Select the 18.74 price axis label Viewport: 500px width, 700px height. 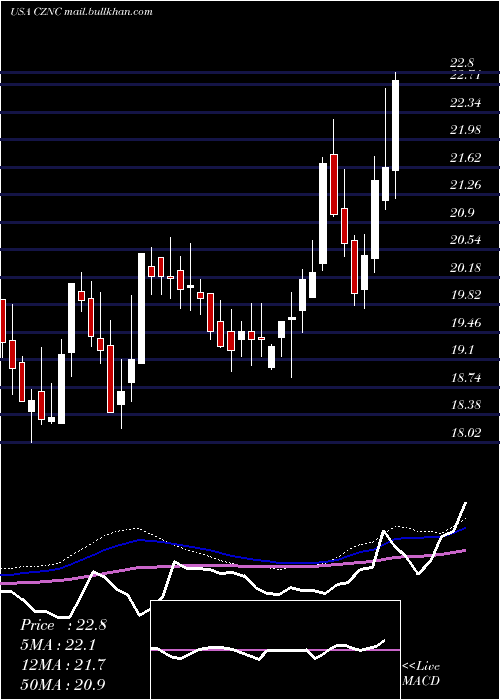coord(466,378)
